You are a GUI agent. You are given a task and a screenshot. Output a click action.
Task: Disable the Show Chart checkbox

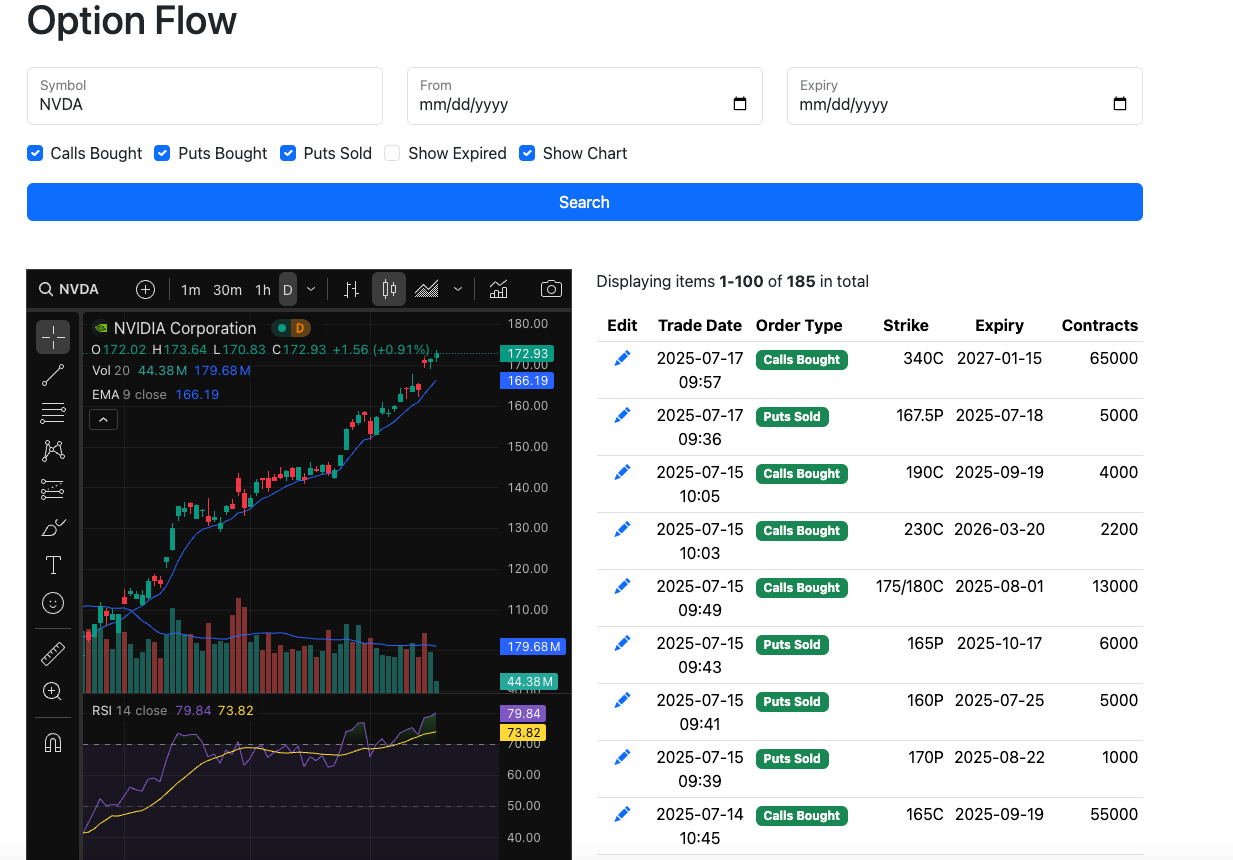527,153
